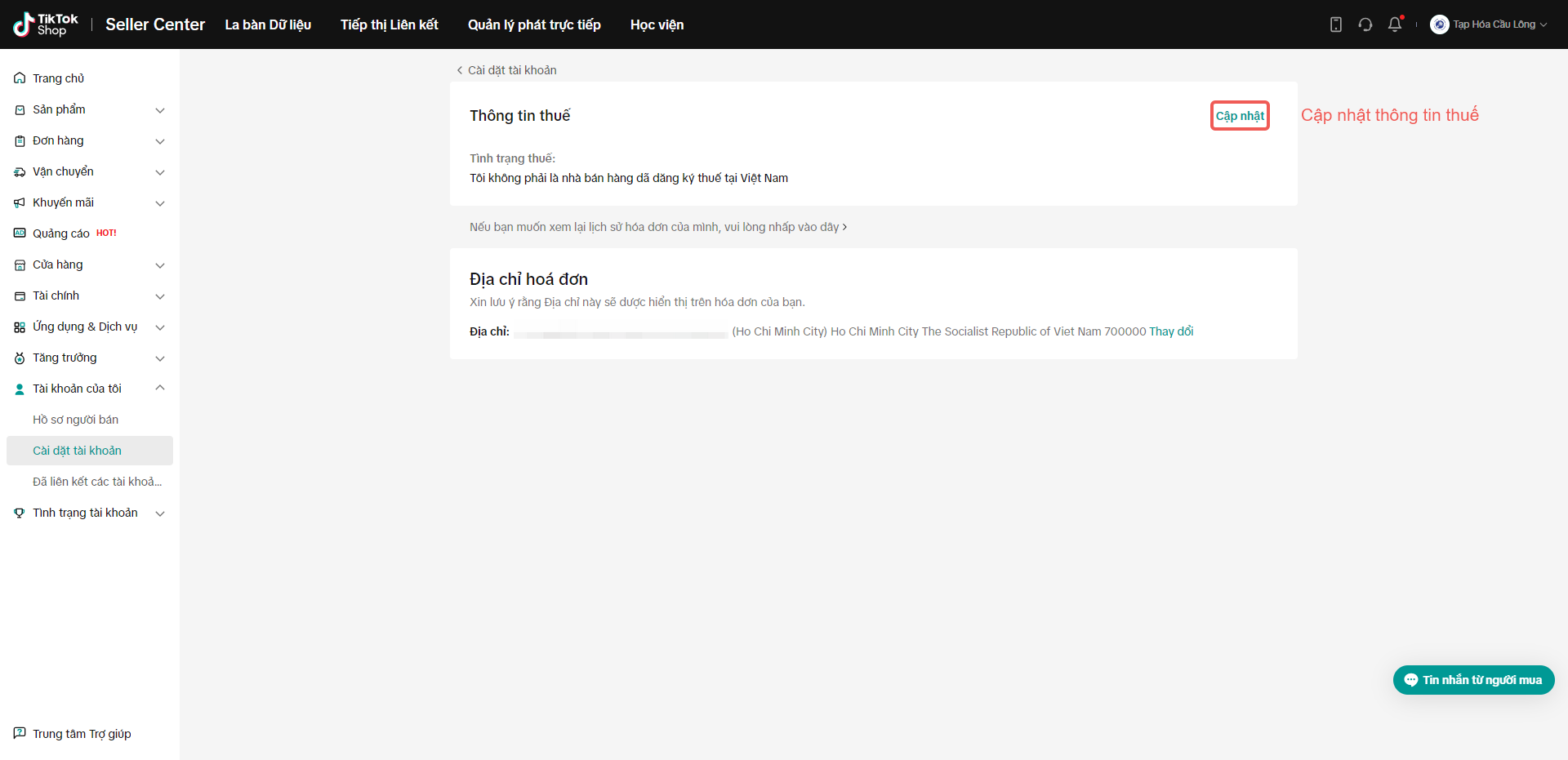Expand the Sản phẩm menu section
The image size is (1568, 760).
(x=160, y=110)
